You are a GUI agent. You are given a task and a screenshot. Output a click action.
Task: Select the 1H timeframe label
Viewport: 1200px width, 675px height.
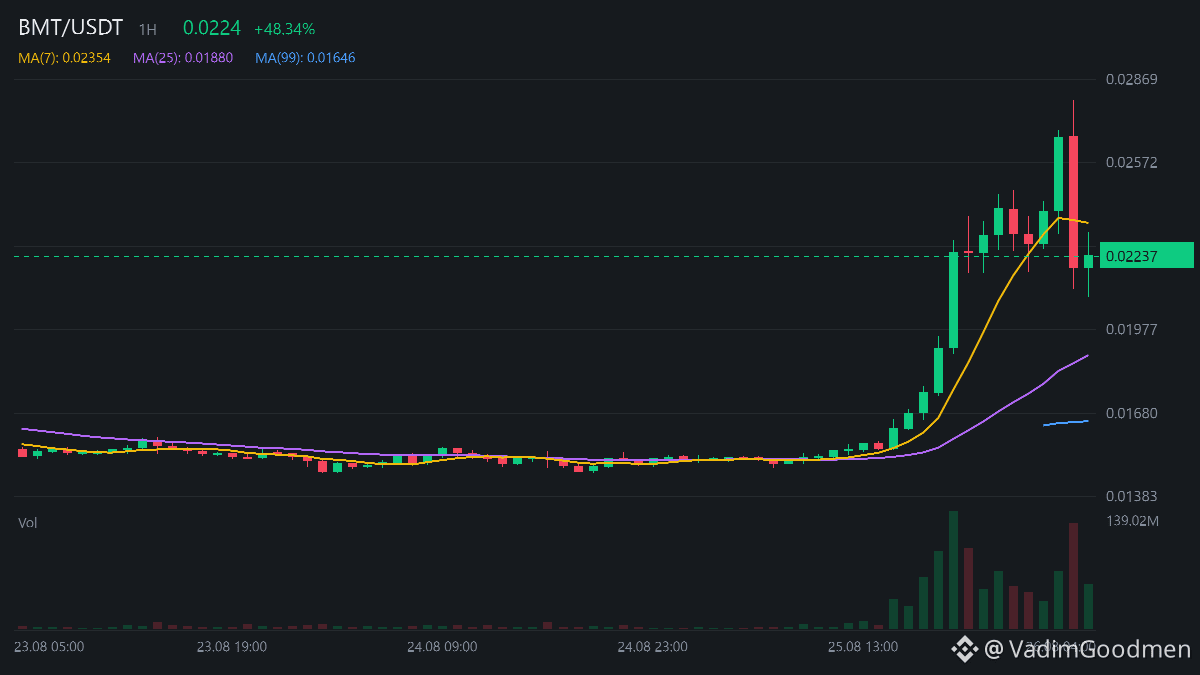click(147, 29)
